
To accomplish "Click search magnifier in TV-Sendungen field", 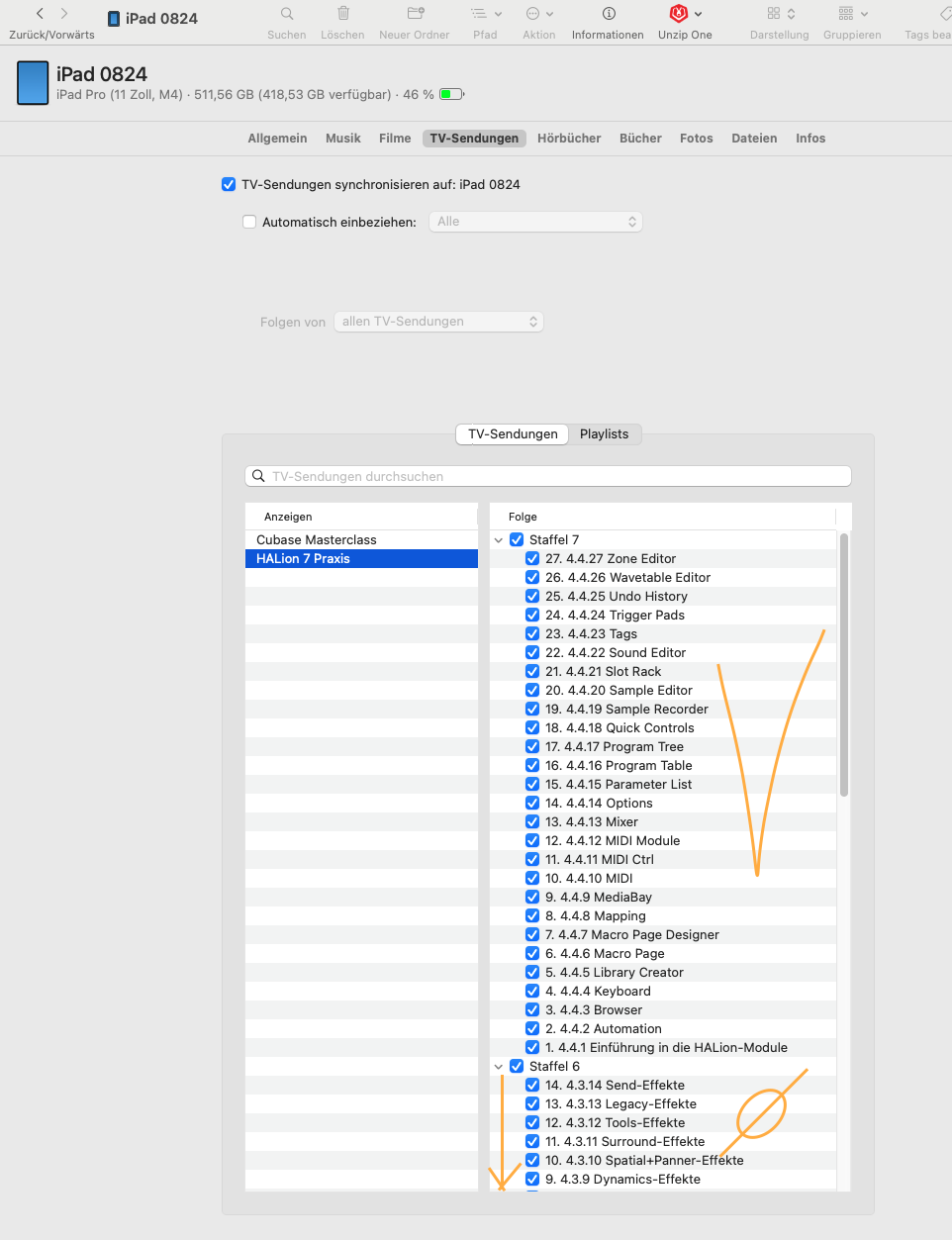I will [259, 476].
